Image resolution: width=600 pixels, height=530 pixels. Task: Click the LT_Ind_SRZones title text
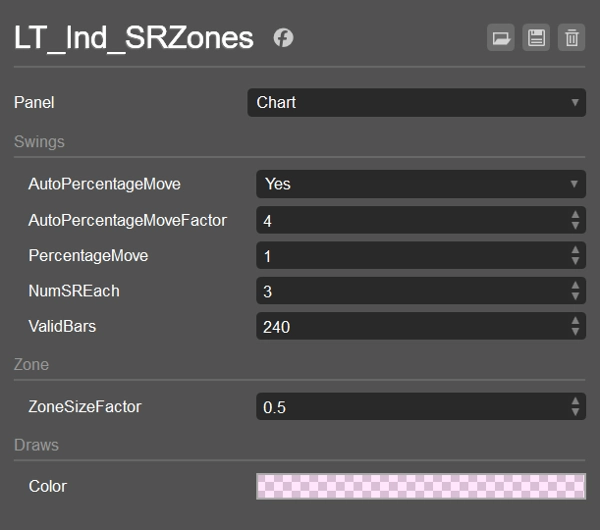point(134,38)
